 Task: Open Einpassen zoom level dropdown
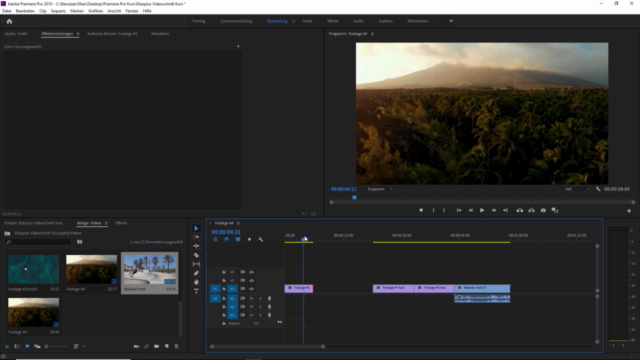click(380, 189)
